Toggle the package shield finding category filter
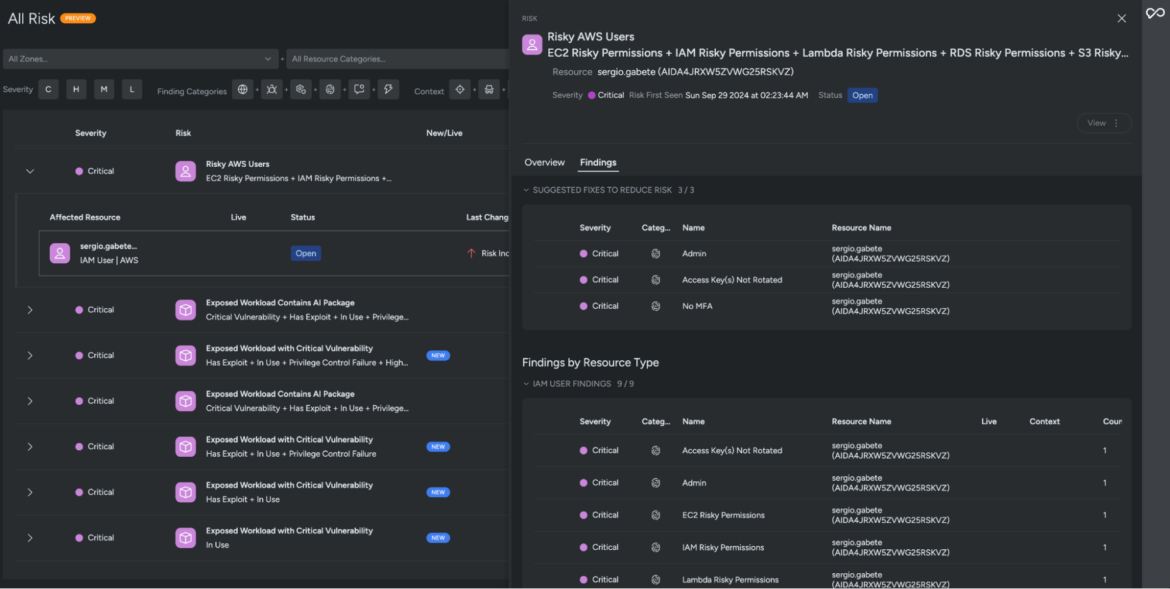This screenshot has width=1170, height=589. point(301,90)
